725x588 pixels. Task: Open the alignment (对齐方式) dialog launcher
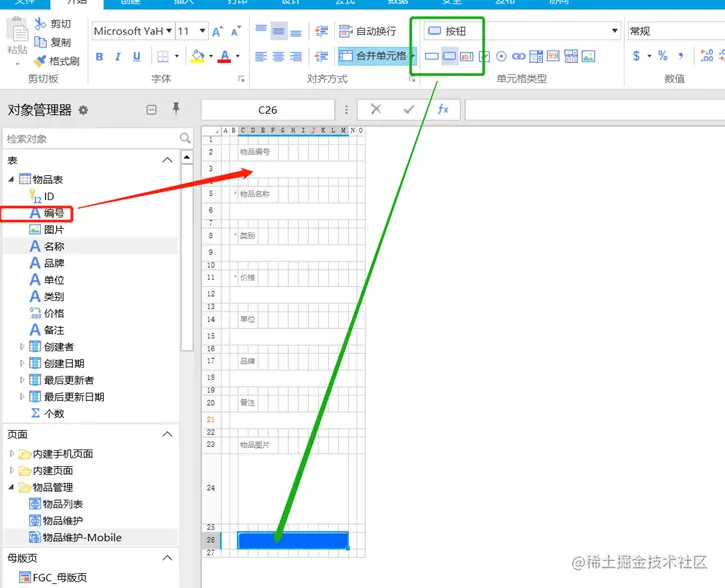(x=412, y=80)
